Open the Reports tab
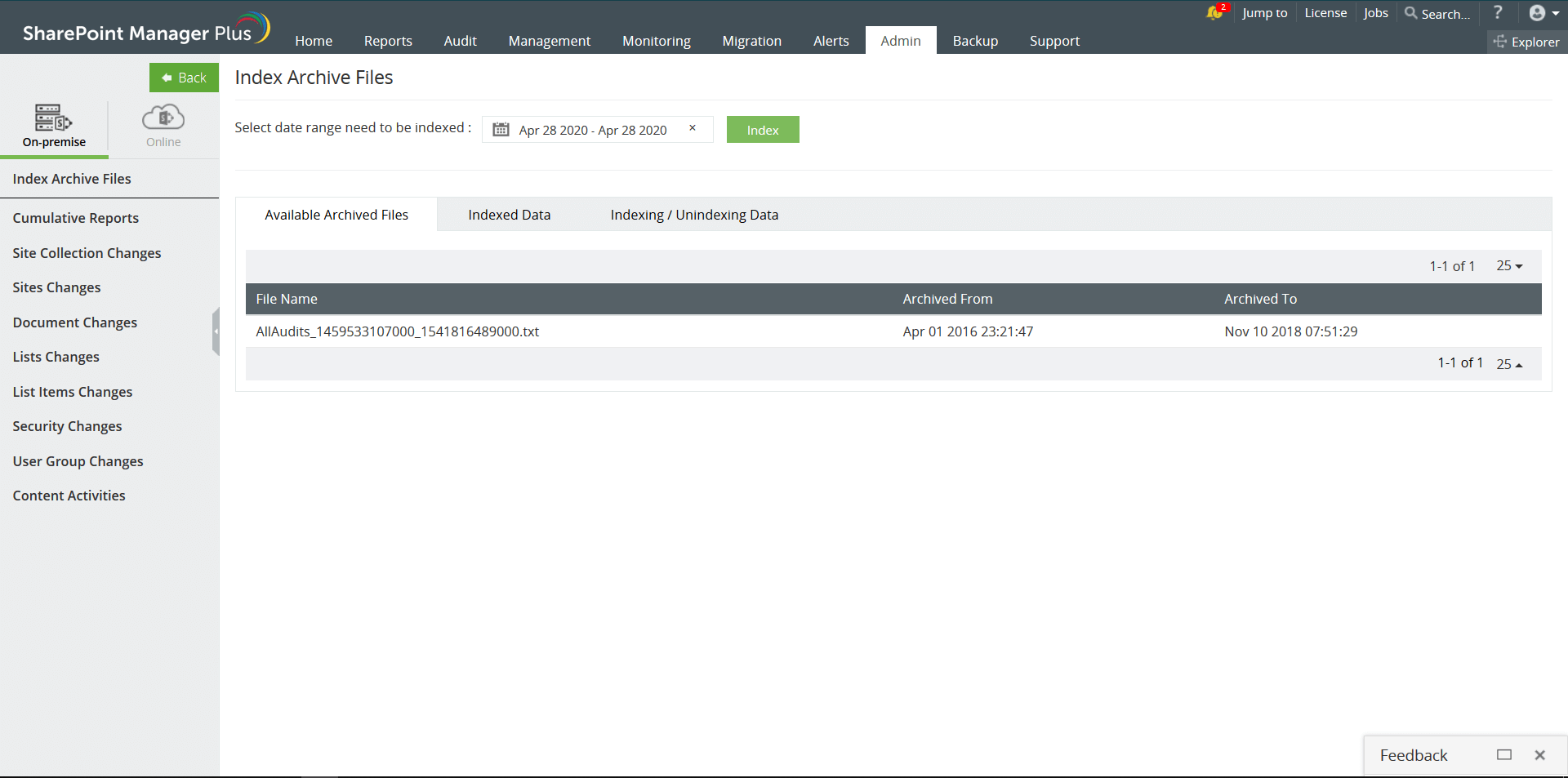 pyautogui.click(x=388, y=41)
